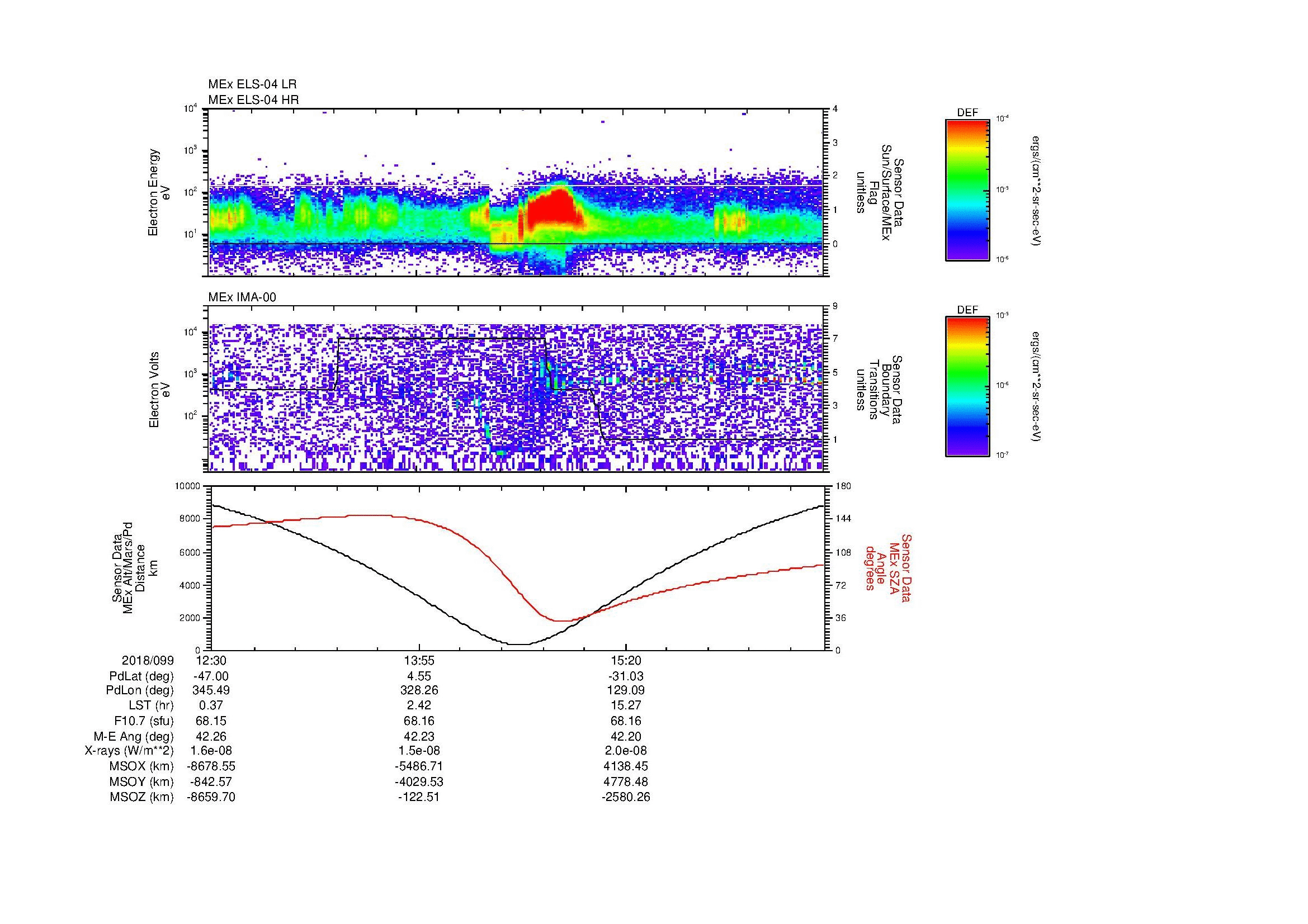Click the MSOX value '-5486.71'

point(419,766)
